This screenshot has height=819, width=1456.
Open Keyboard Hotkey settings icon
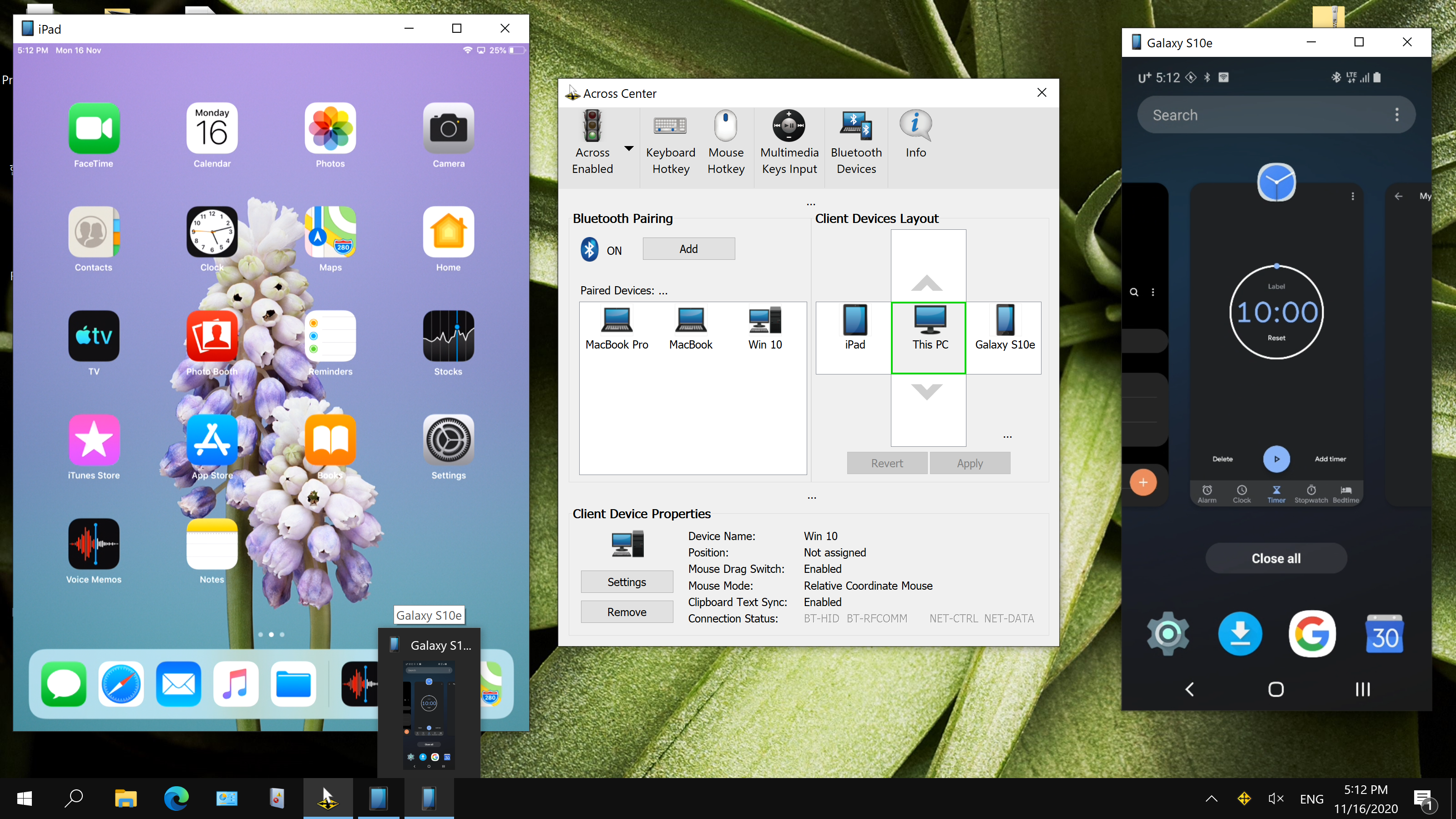pyautogui.click(x=670, y=126)
